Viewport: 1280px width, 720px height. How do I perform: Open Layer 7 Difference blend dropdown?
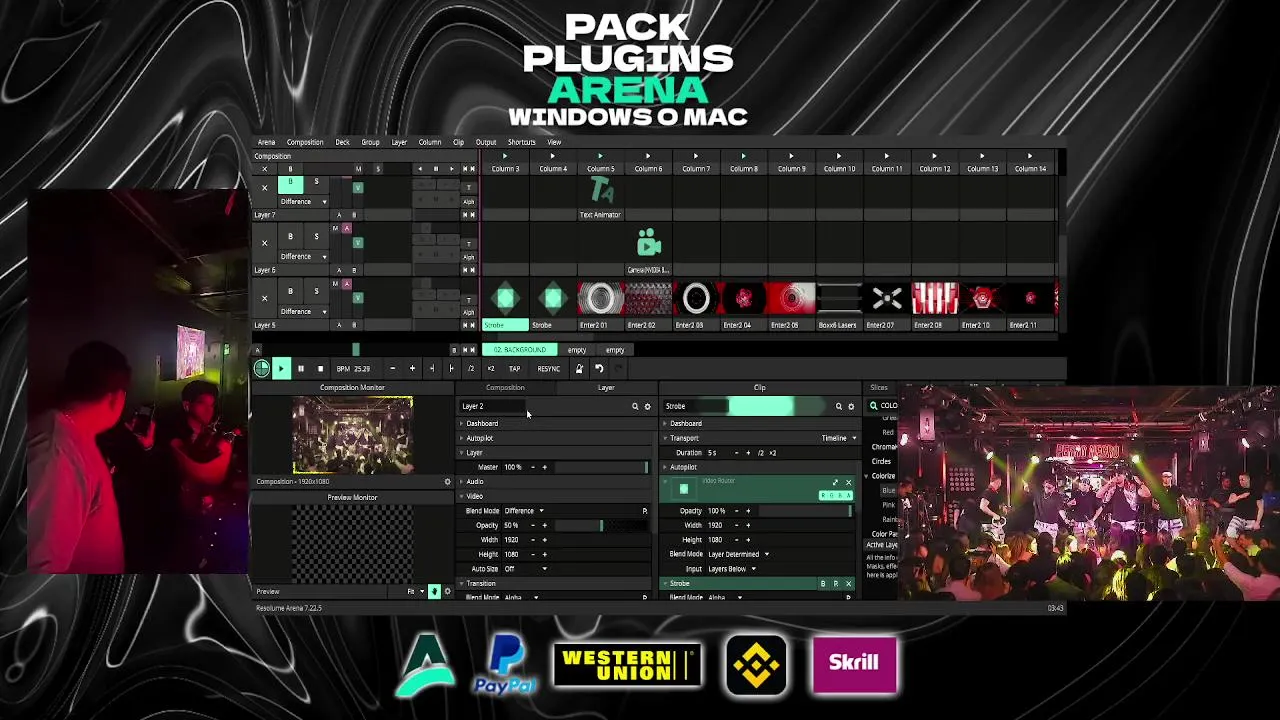point(303,202)
